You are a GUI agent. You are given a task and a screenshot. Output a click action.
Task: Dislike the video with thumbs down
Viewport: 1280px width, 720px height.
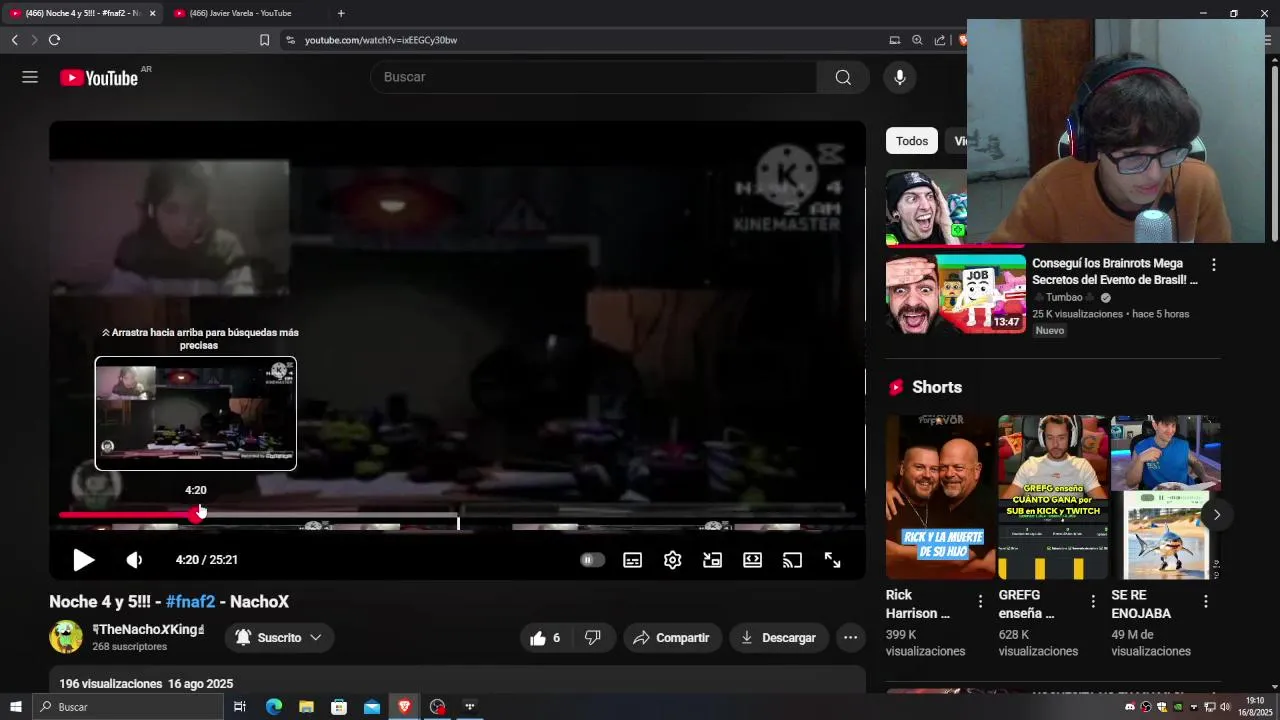(593, 638)
